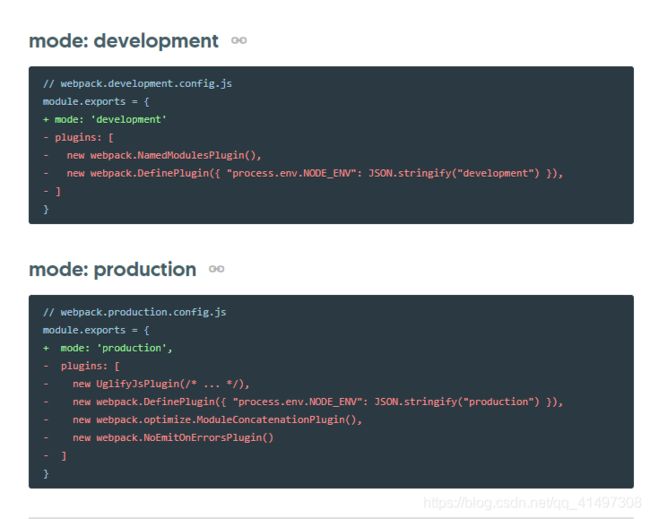Click the "mode: development" heading
This screenshot has height=519, width=650.
(x=124, y=41)
